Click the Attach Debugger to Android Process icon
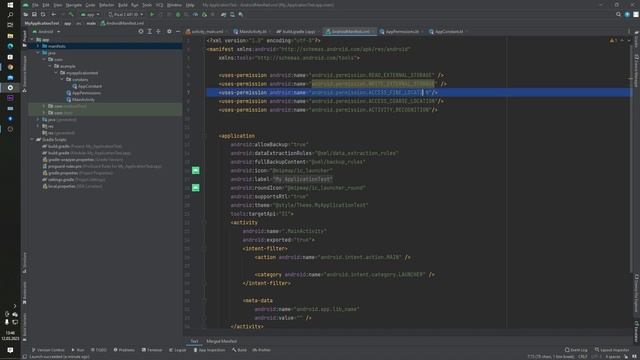This screenshot has width=640, height=360. 204,14
